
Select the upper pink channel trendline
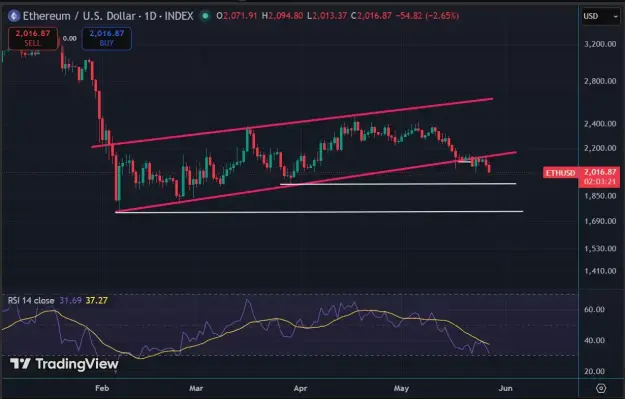[x=293, y=122]
